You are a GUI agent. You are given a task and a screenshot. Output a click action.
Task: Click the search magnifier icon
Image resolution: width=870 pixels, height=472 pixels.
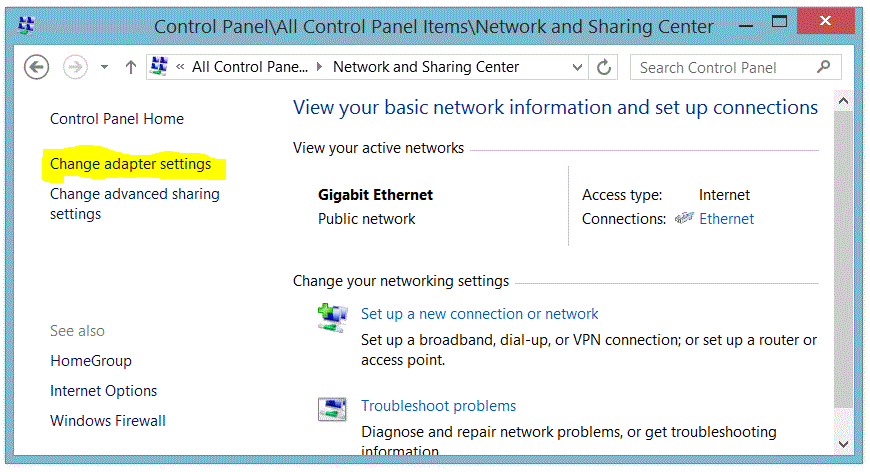pyautogui.click(x=824, y=67)
